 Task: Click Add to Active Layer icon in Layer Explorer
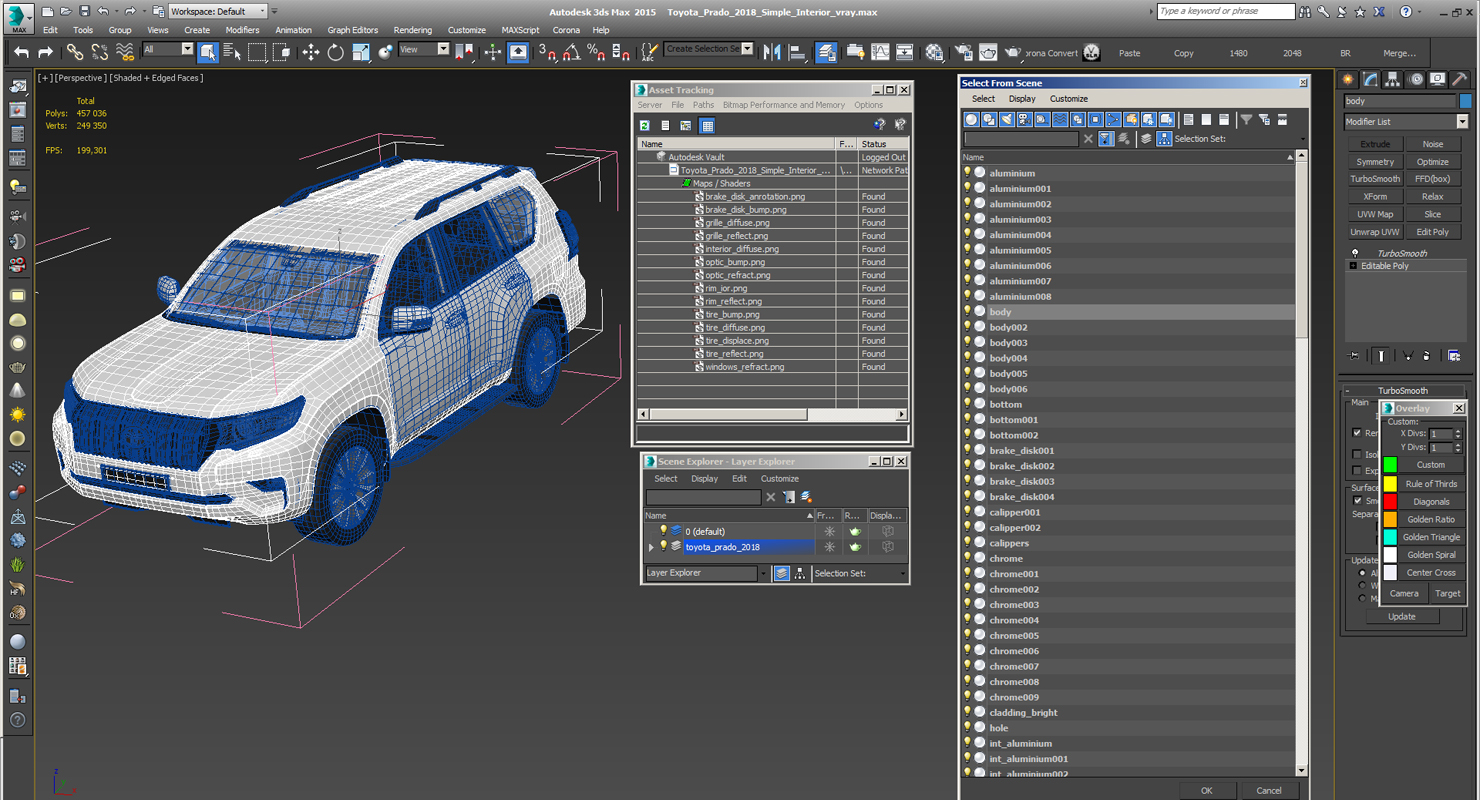(807, 497)
